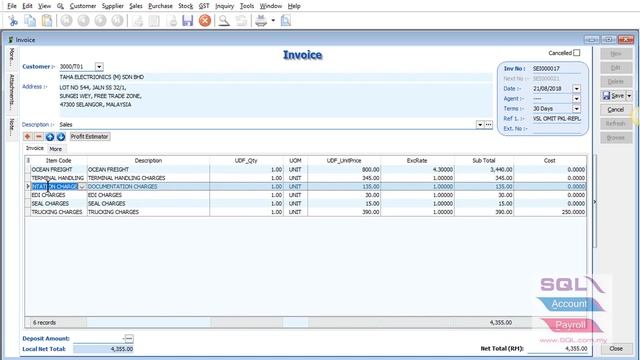Click the last record navigation toolbar icon

[x=117, y=20]
